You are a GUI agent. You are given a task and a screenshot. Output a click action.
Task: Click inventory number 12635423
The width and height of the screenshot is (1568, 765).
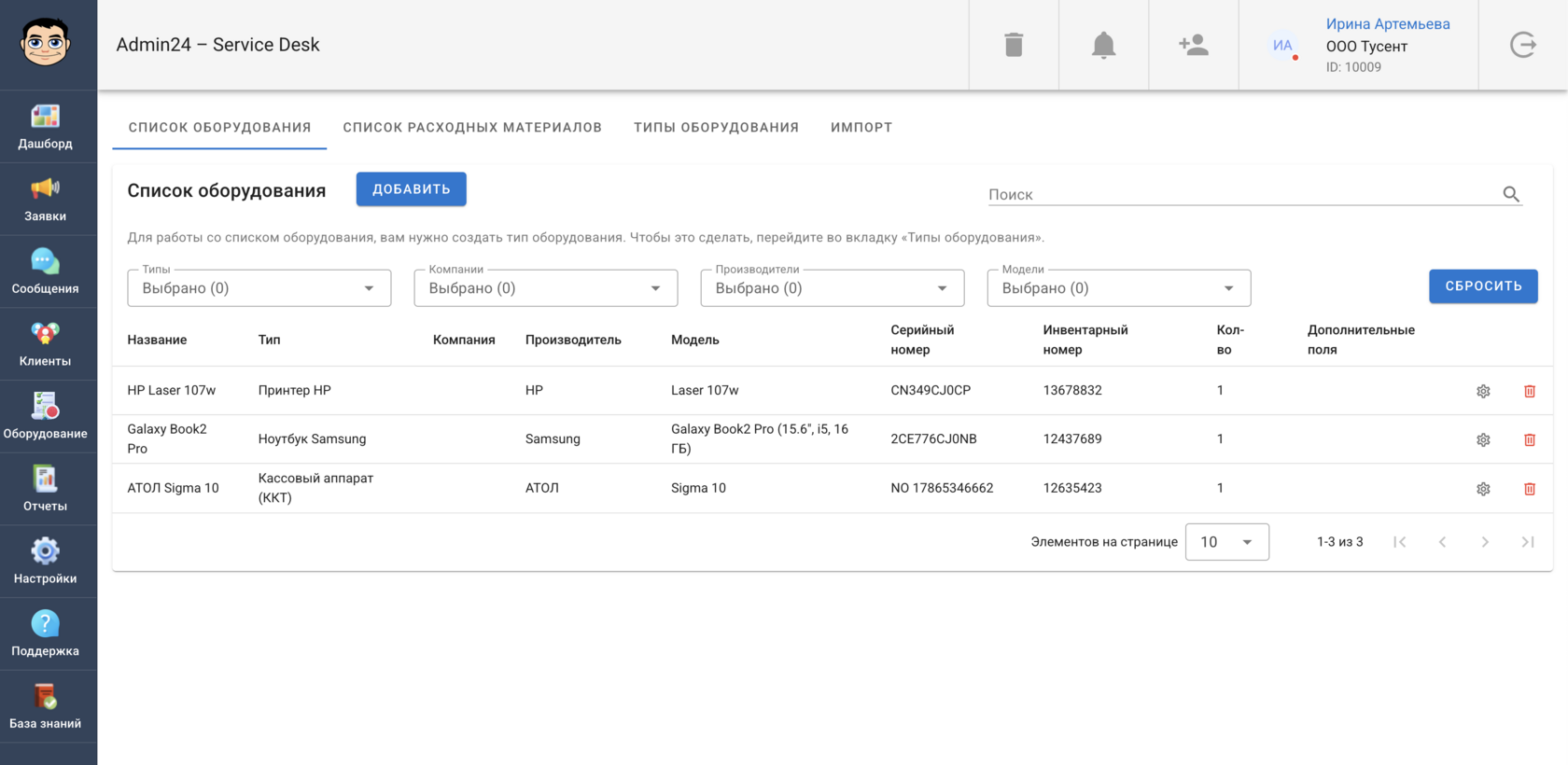(x=1072, y=488)
